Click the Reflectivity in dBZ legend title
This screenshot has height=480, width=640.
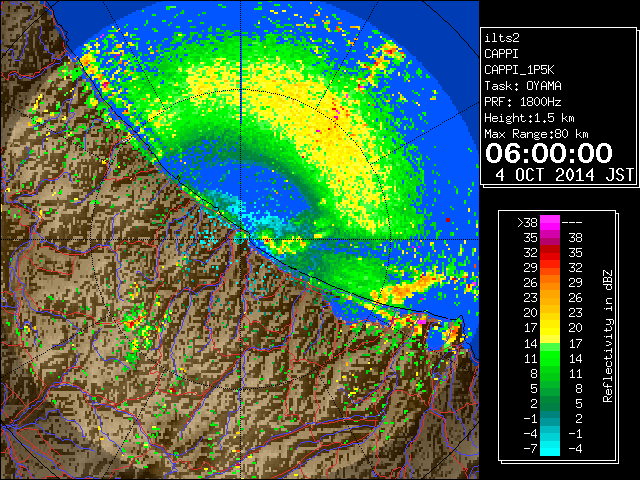pyautogui.click(x=608, y=336)
